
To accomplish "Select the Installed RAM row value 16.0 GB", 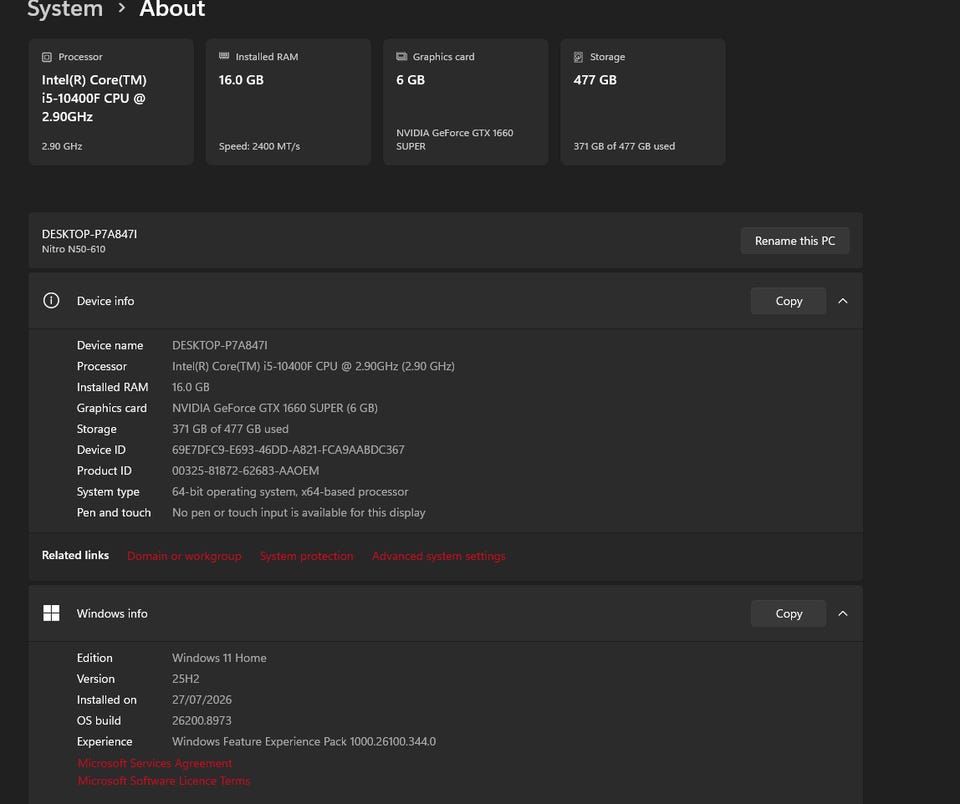I will click(x=190, y=387).
